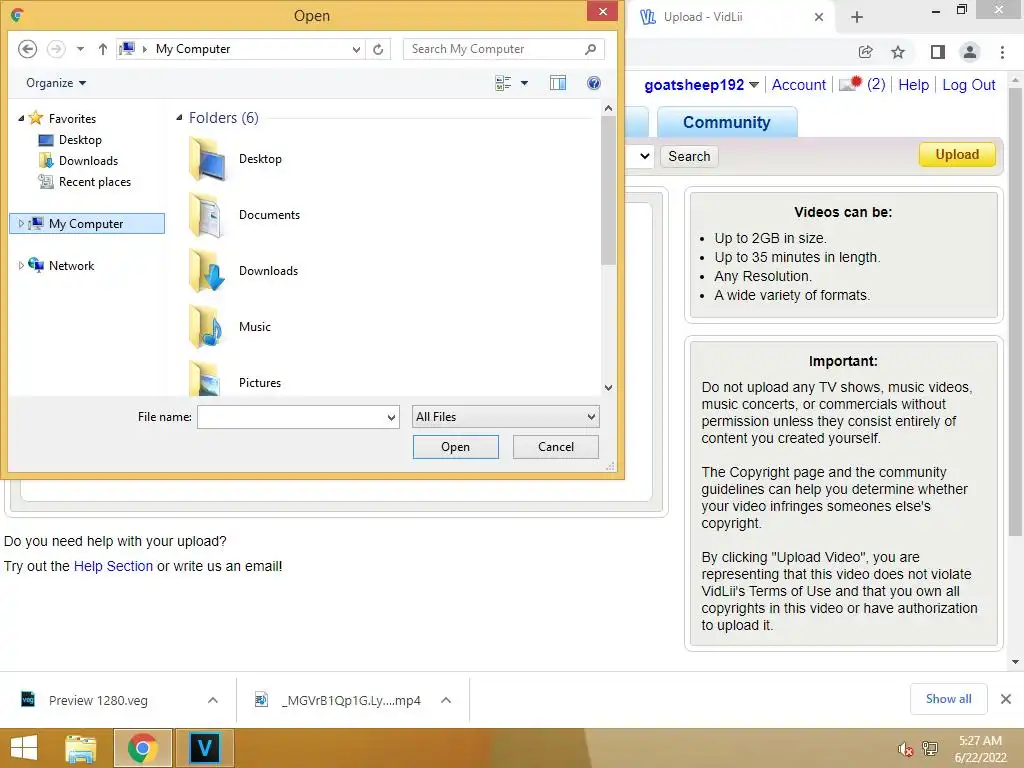The width and height of the screenshot is (1024, 768).
Task: Switch to the Community tab
Action: 727,122
